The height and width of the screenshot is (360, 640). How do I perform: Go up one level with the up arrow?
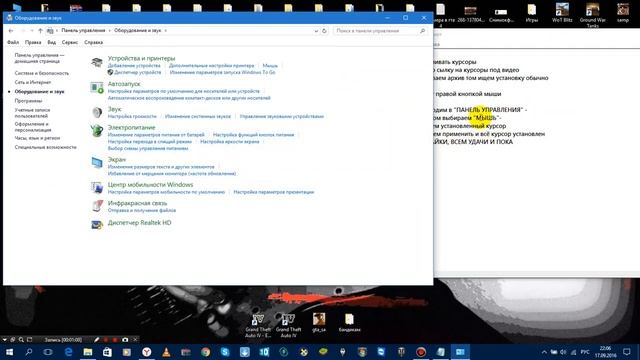tap(40, 31)
